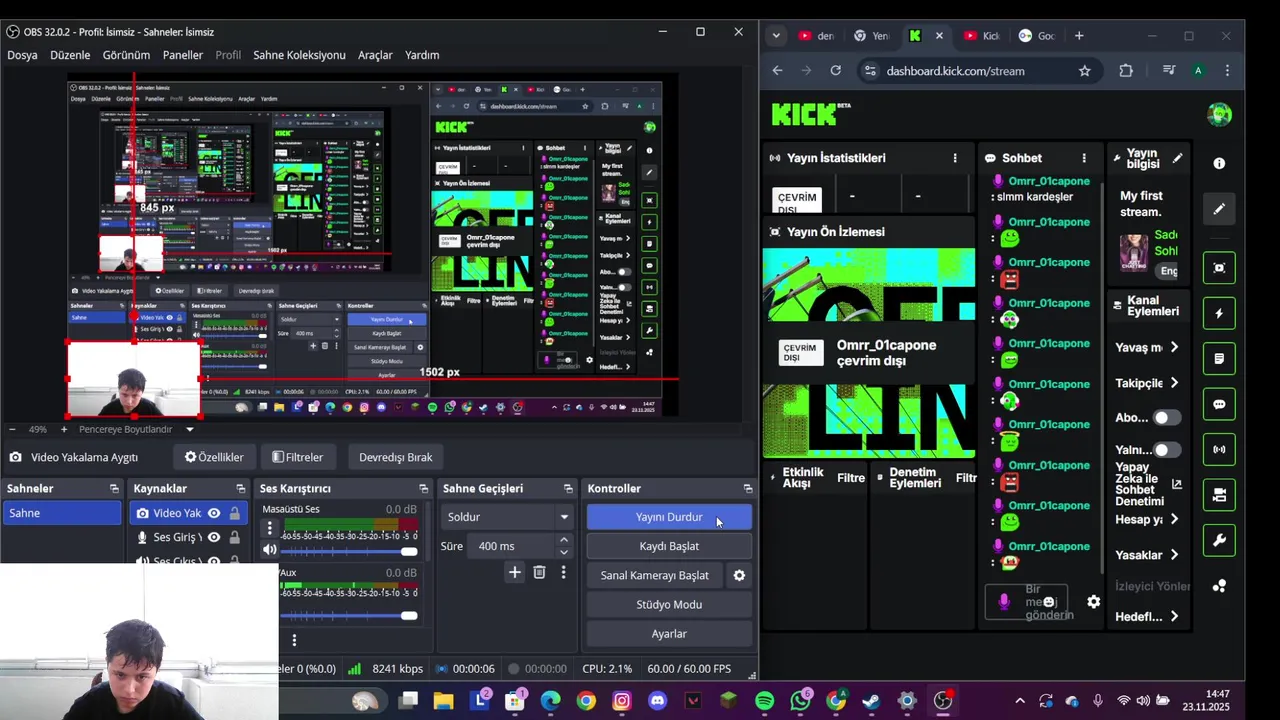The width and height of the screenshot is (1280, 720).
Task: Open chat settings gear in Sohbet panel
Action: pyautogui.click(x=1094, y=602)
